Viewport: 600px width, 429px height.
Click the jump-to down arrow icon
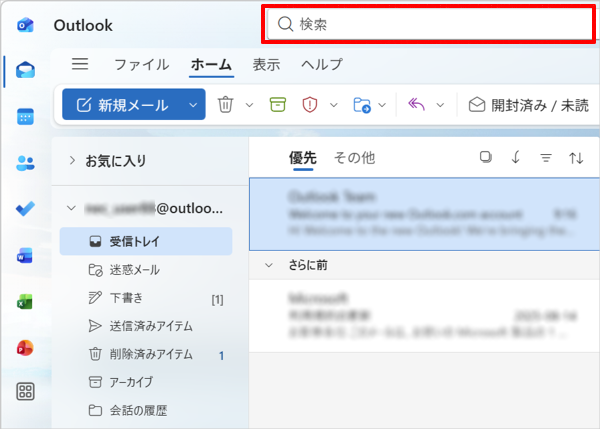tap(516, 157)
